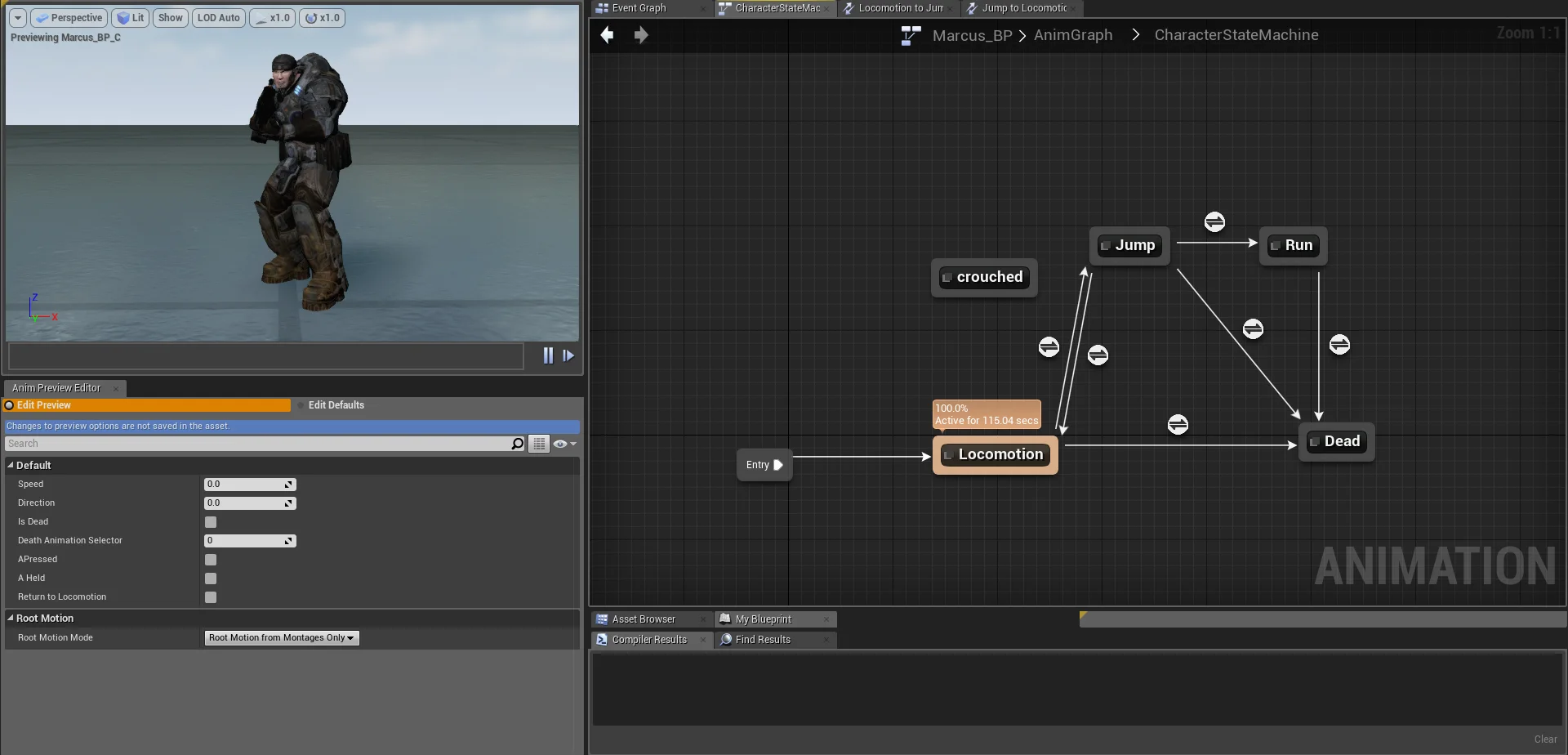Open the Root Motion Mode dropdown
The height and width of the screenshot is (755, 1568).
pos(281,638)
